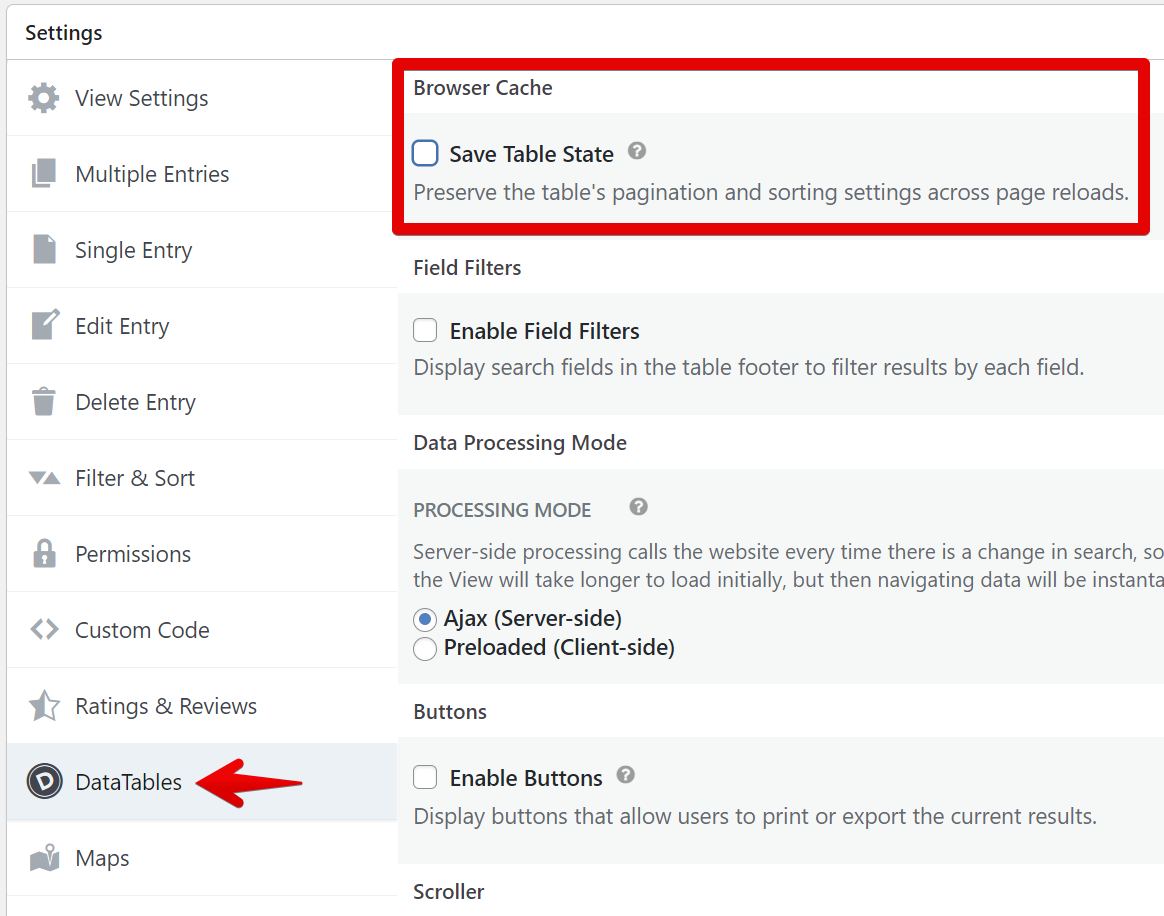Click the Ratings & Reviews star icon
This screenshot has height=916, width=1164.
[x=44, y=706]
